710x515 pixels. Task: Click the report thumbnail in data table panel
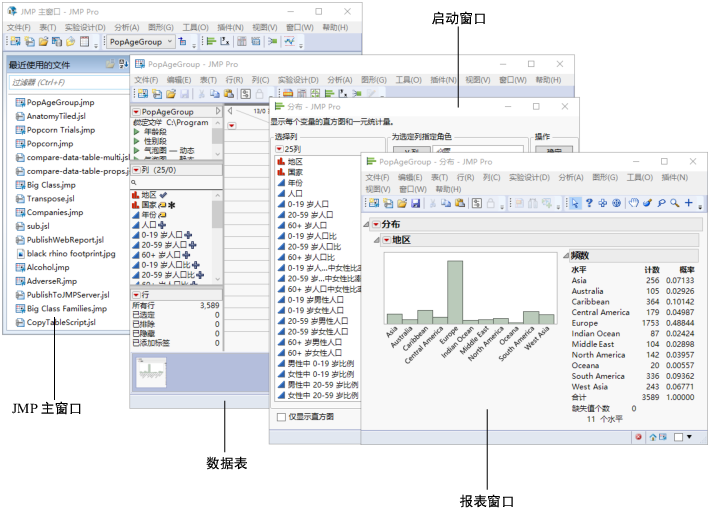151,373
